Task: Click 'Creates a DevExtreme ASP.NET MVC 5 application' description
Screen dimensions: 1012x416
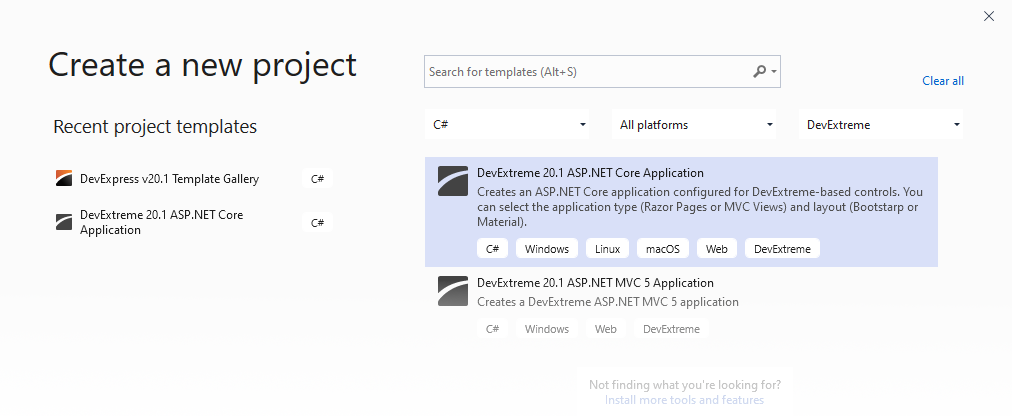Action: (x=607, y=302)
